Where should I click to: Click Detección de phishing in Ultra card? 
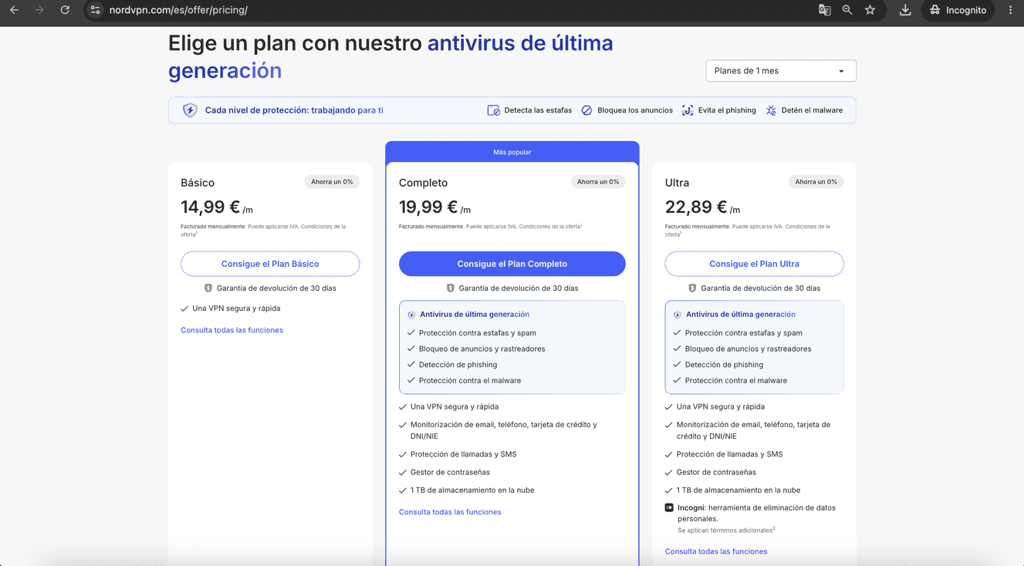724,365
